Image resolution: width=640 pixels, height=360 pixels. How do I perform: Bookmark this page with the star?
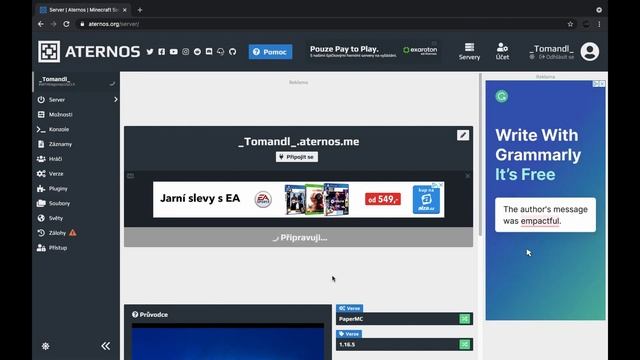tap(570, 24)
